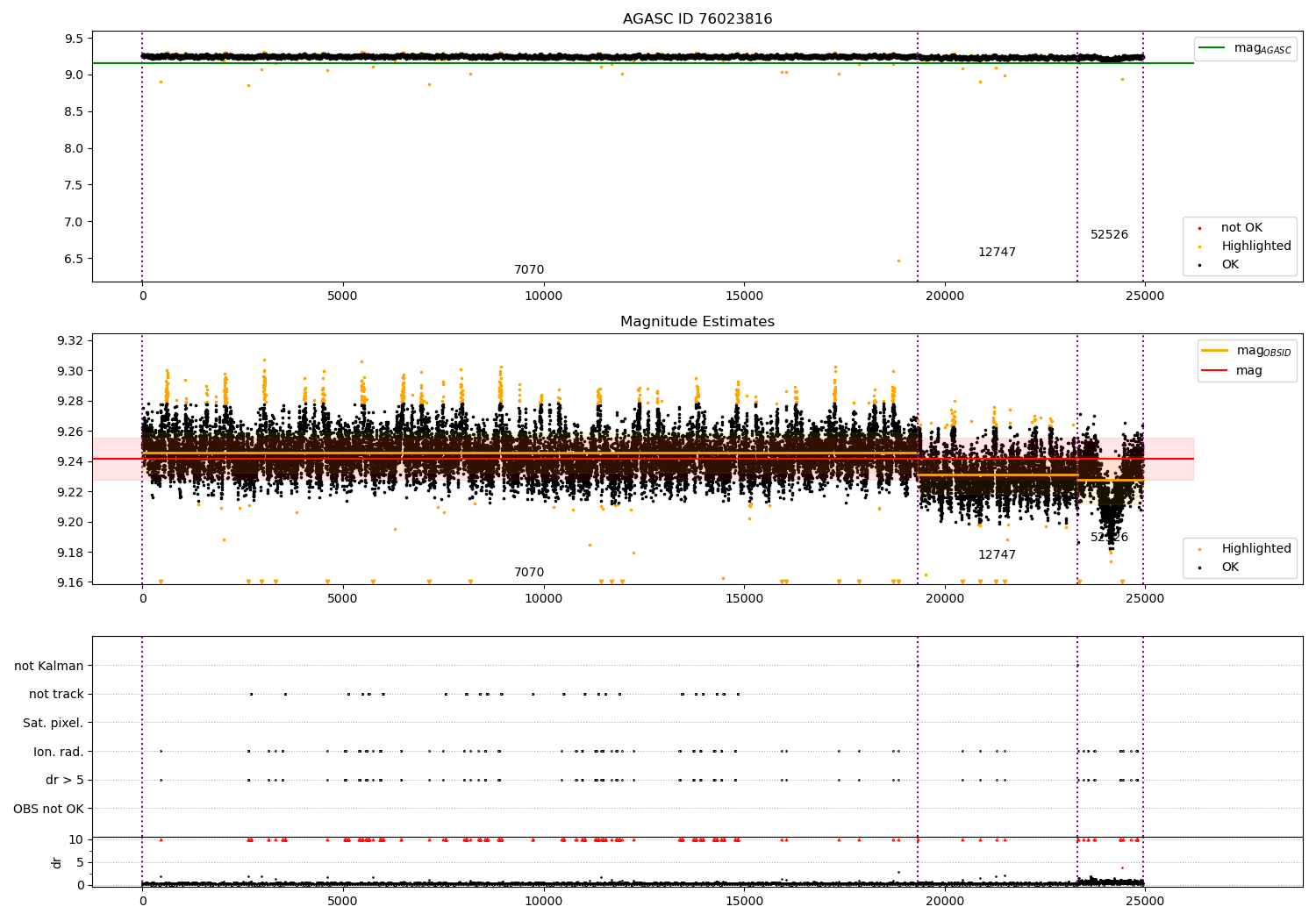Click obsid label 52526 in AGASC ID plot
Image resolution: width=1316 pixels, height=921 pixels.
coord(1109,235)
